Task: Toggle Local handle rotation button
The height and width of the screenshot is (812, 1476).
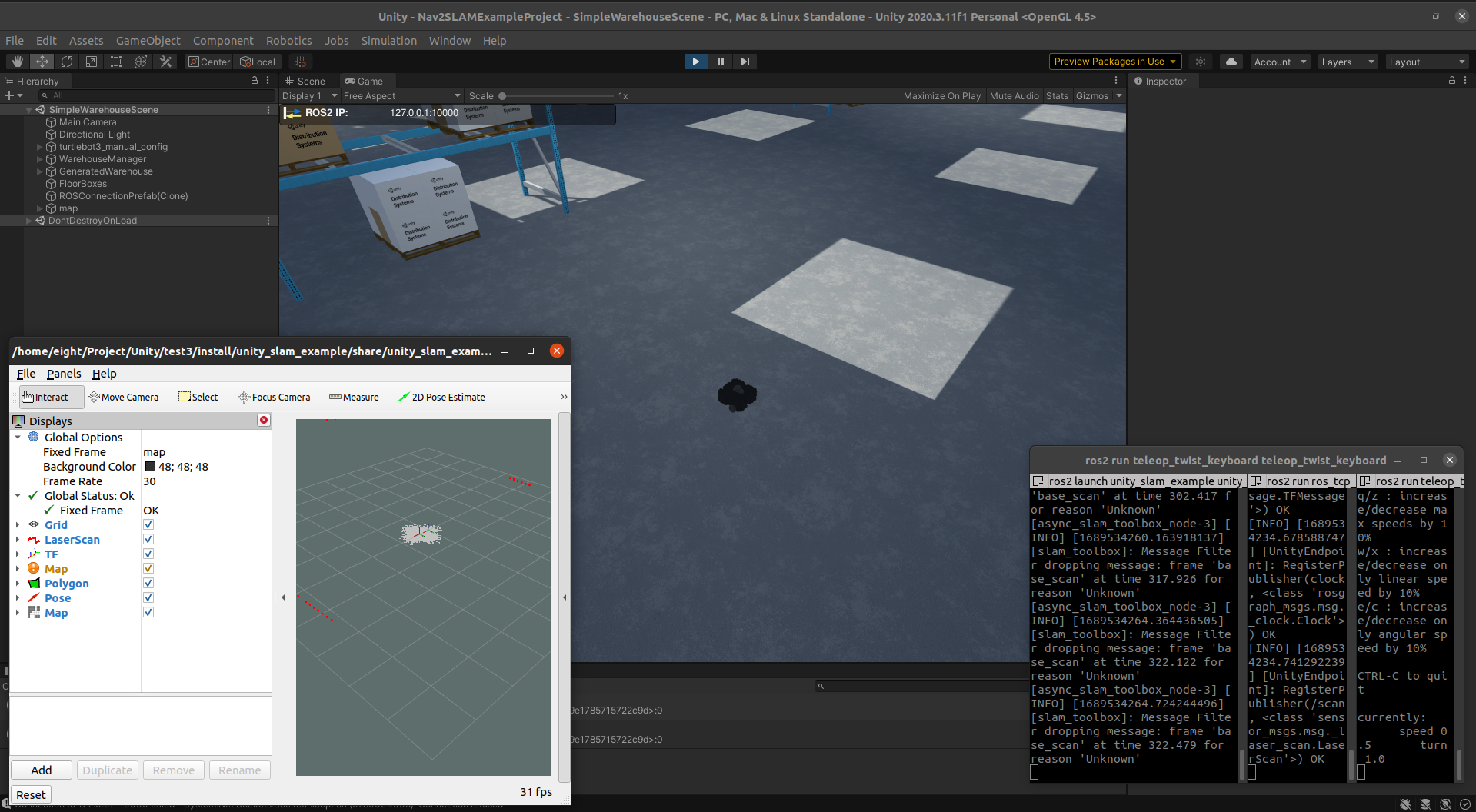Action: click(258, 62)
